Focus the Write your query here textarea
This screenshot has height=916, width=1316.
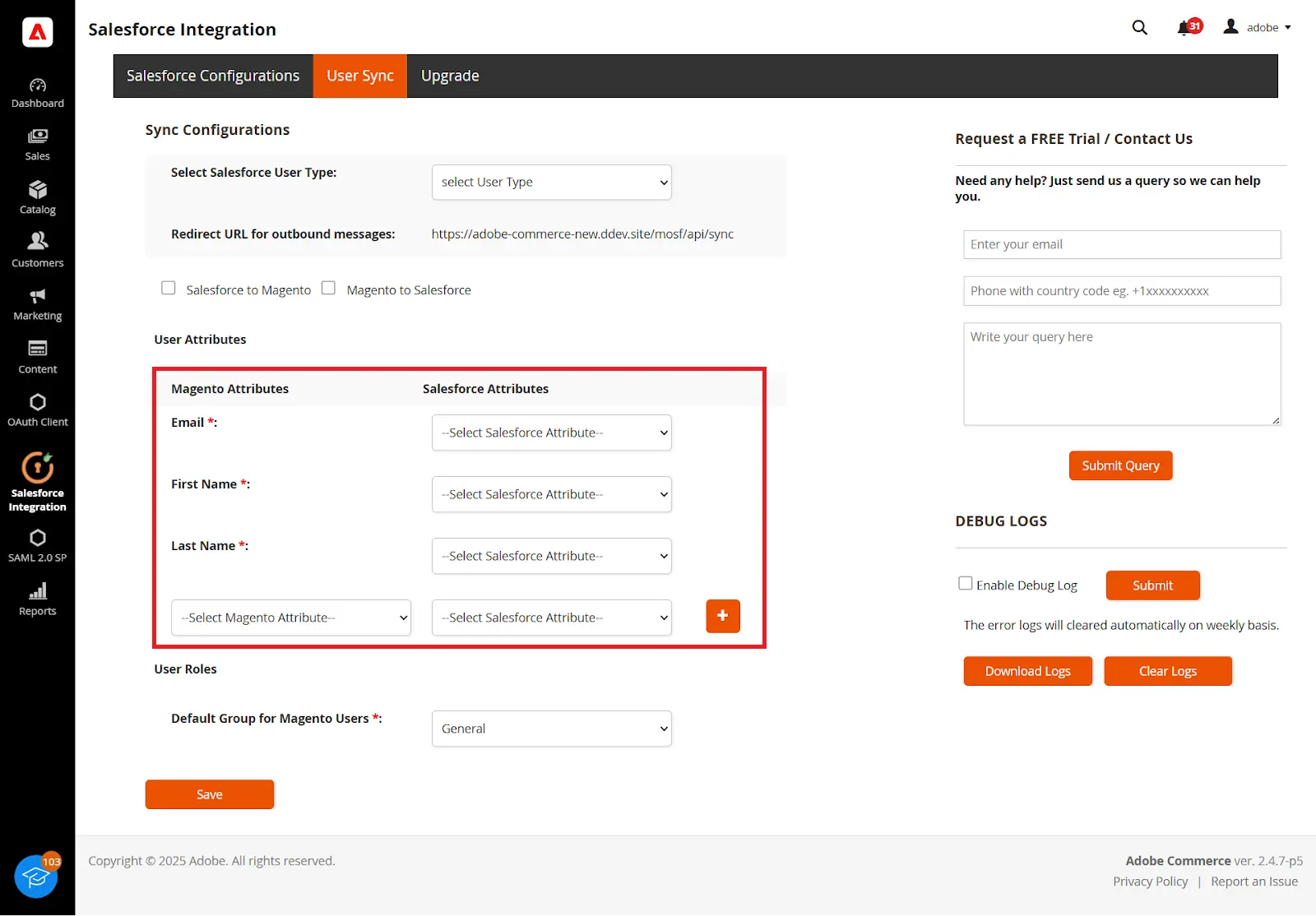tap(1122, 374)
